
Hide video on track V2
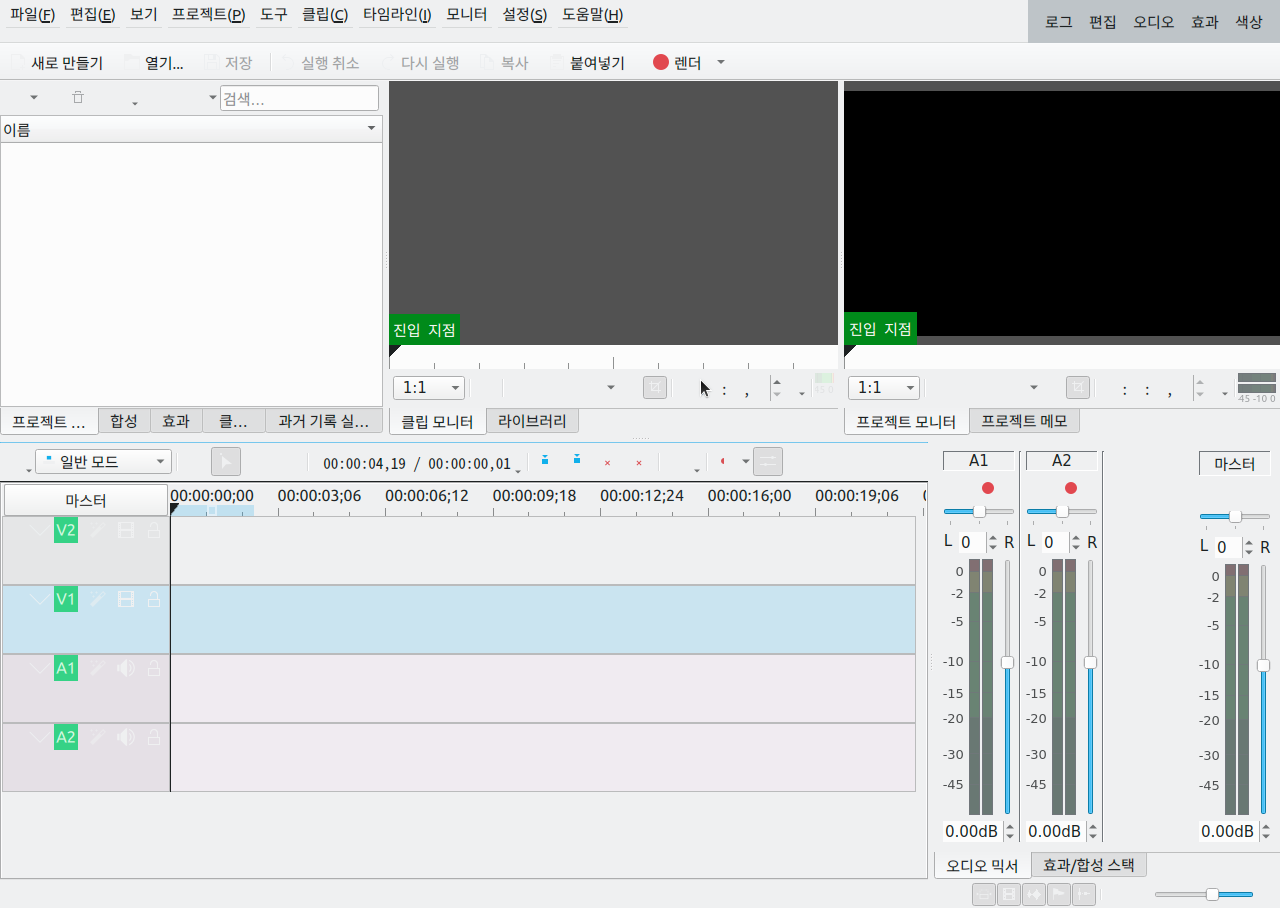click(126, 530)
